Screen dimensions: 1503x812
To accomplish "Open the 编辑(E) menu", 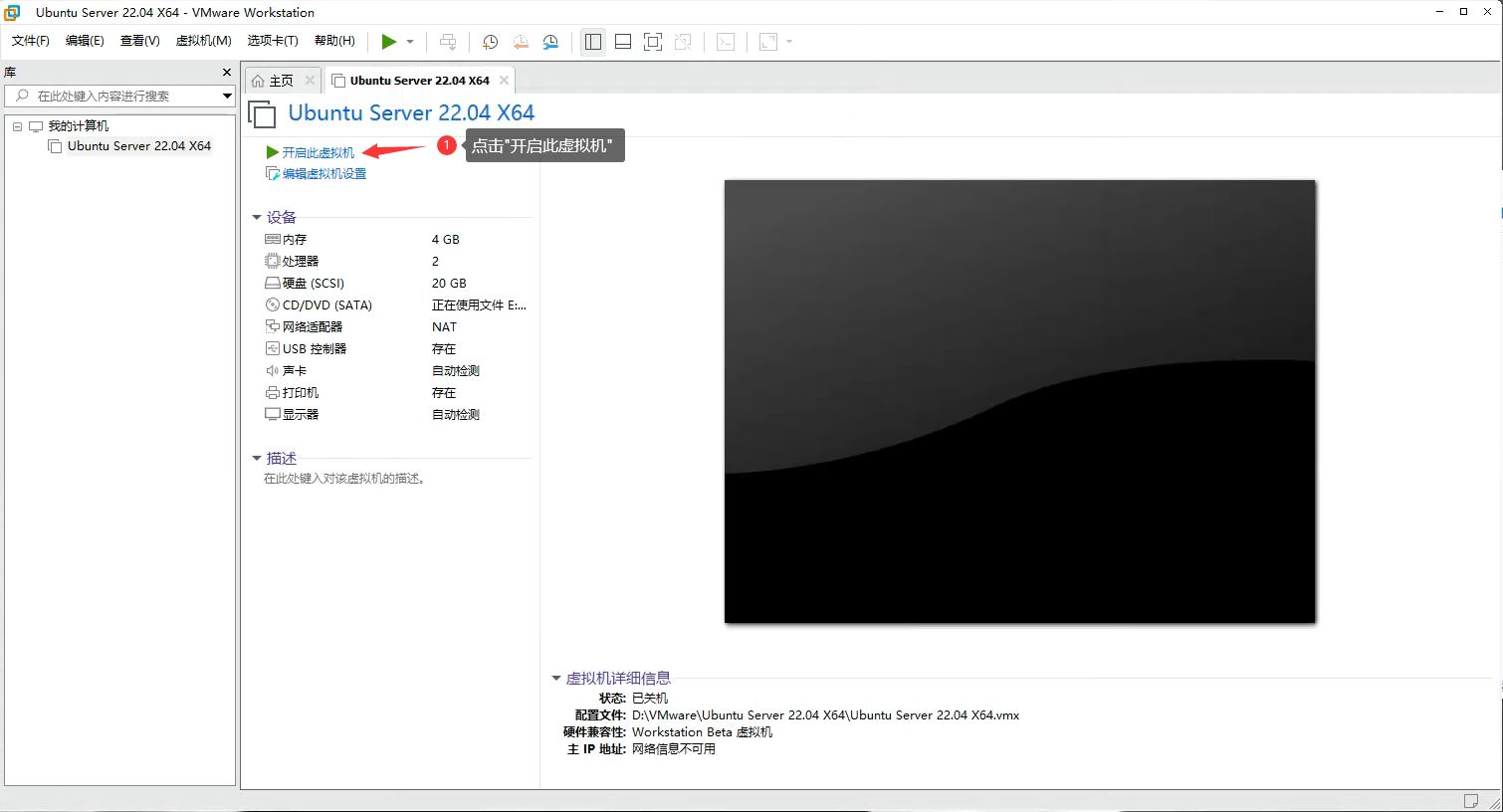I will [85, 41].
